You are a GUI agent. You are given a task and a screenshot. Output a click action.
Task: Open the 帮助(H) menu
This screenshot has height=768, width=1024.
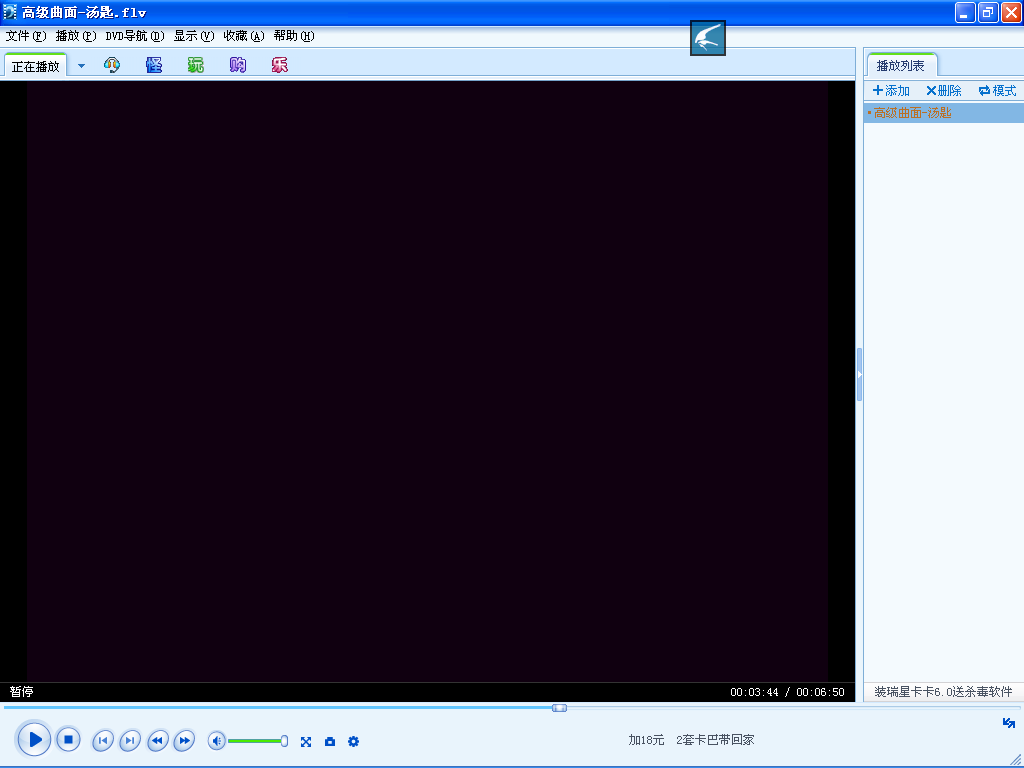coord(294,36)
